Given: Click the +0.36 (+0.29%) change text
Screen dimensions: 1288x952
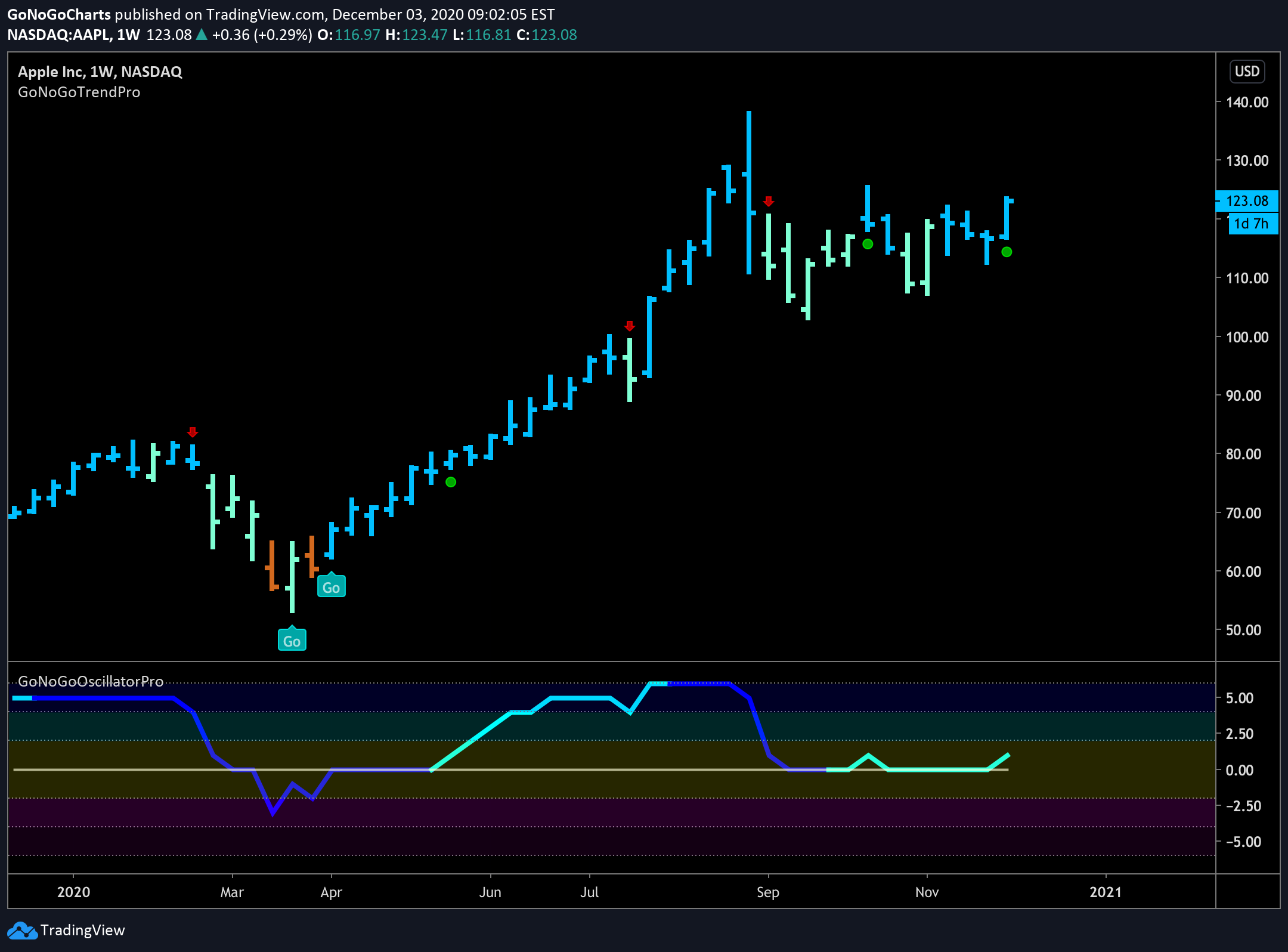Looking at the screenshot, I should (262, 35).
